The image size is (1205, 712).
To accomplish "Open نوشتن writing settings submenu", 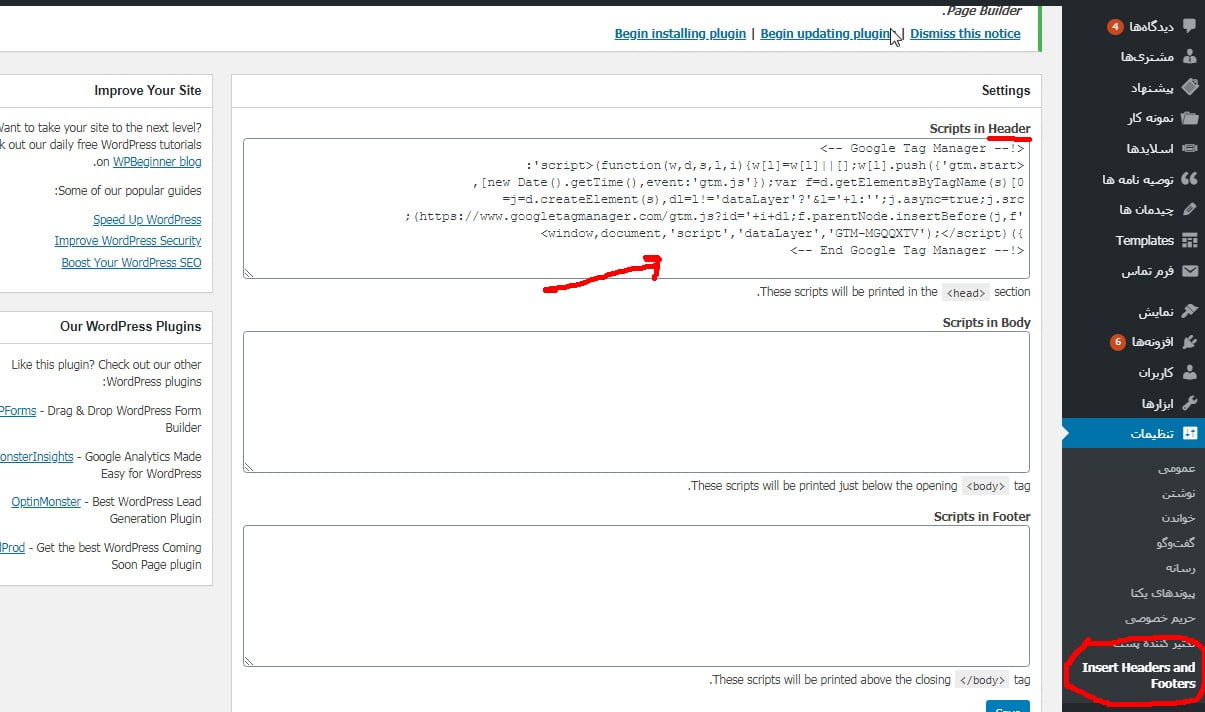I will (x=1179, y=493).
